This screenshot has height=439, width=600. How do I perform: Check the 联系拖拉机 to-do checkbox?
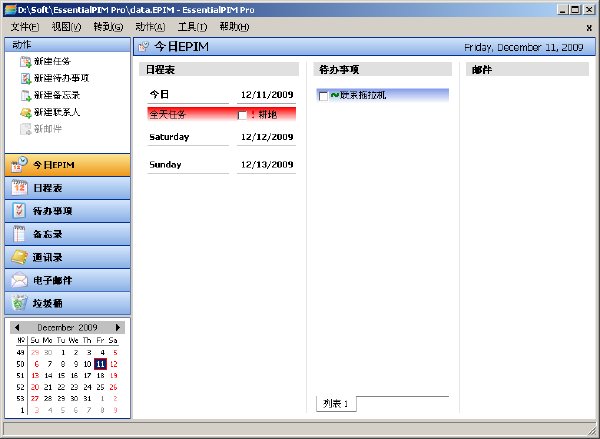323,96
